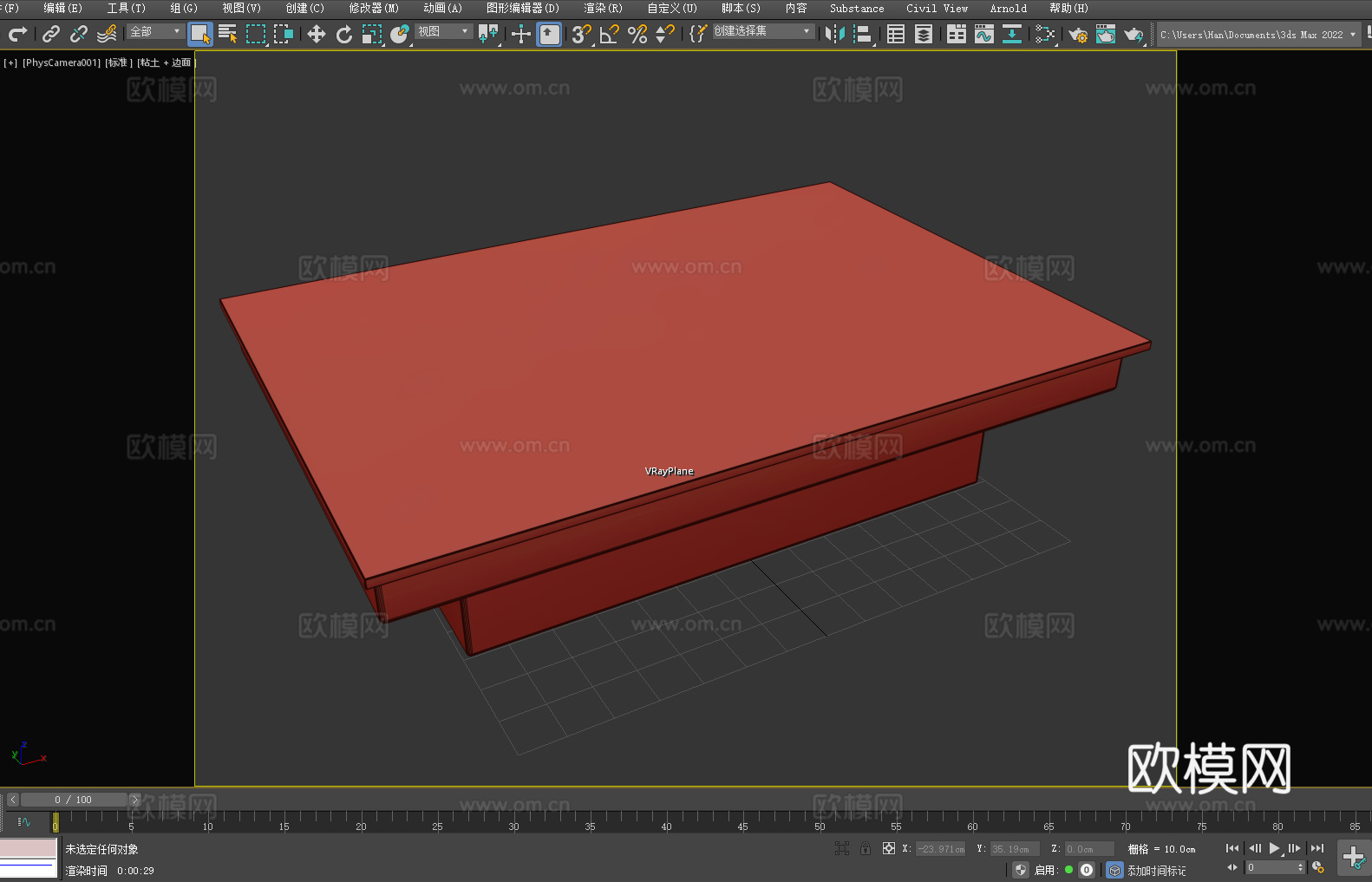Select the Link tool chain icon

(x=51, y=34)
